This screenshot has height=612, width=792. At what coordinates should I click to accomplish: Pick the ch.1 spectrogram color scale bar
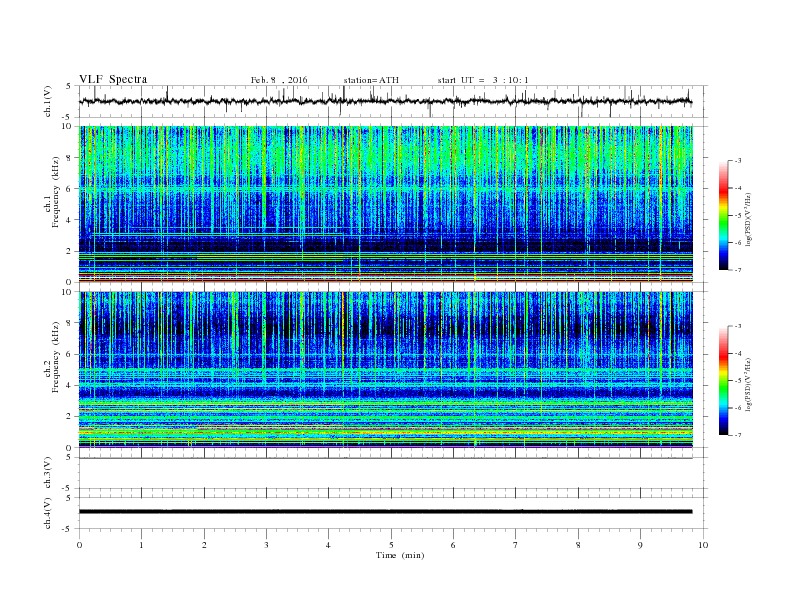pyautogui.click(x=724, y=215)
